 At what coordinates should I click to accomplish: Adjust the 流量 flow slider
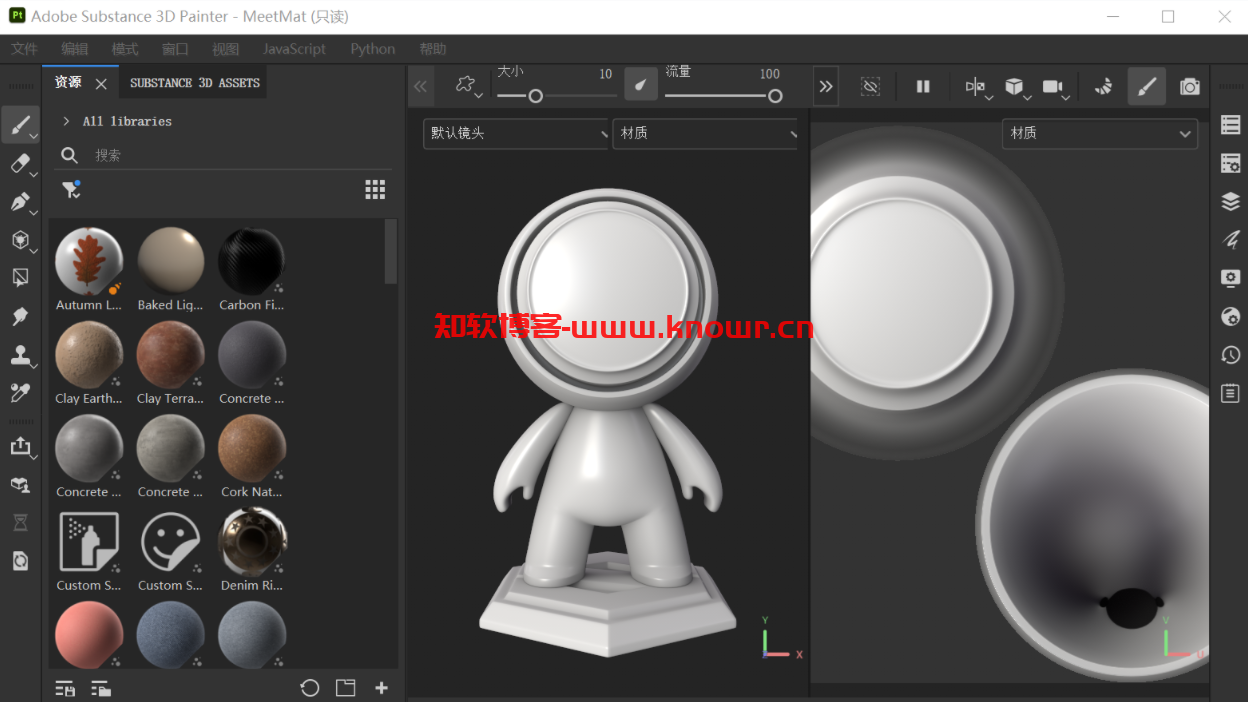(x=723, y=96)
